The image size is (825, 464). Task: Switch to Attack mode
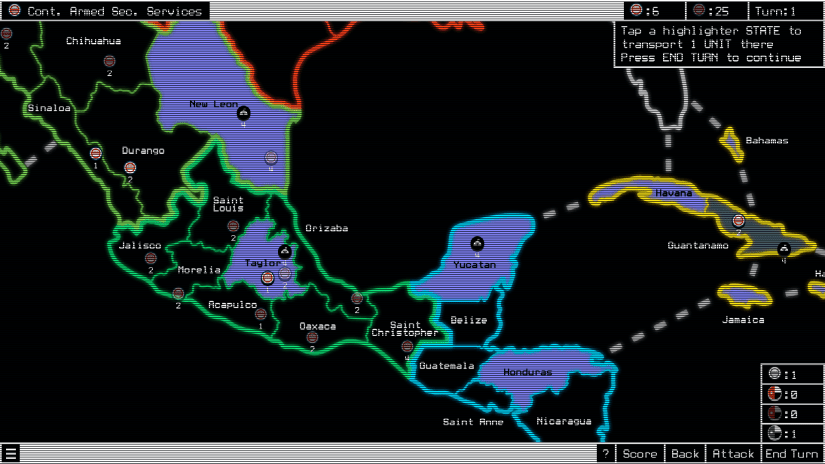pos(733,453)
